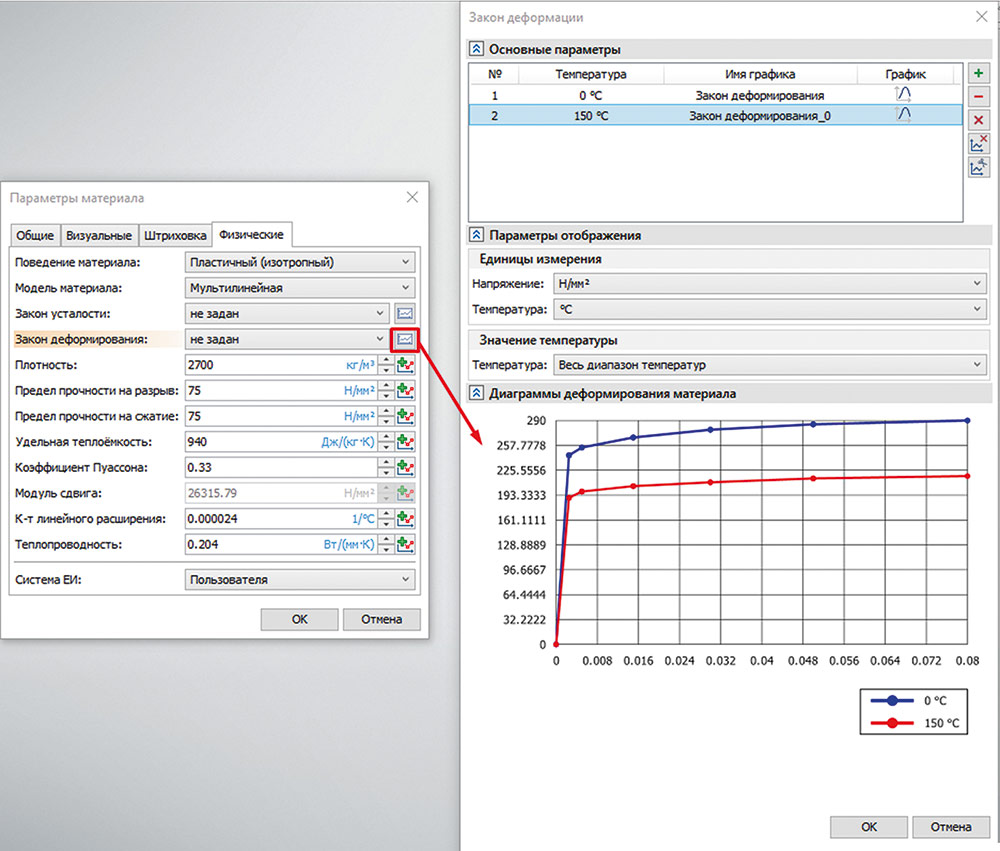Click the graph dependency icon next to Плотность
The width and height of the screenshot is (1000, 851).
tap(405, 365)
